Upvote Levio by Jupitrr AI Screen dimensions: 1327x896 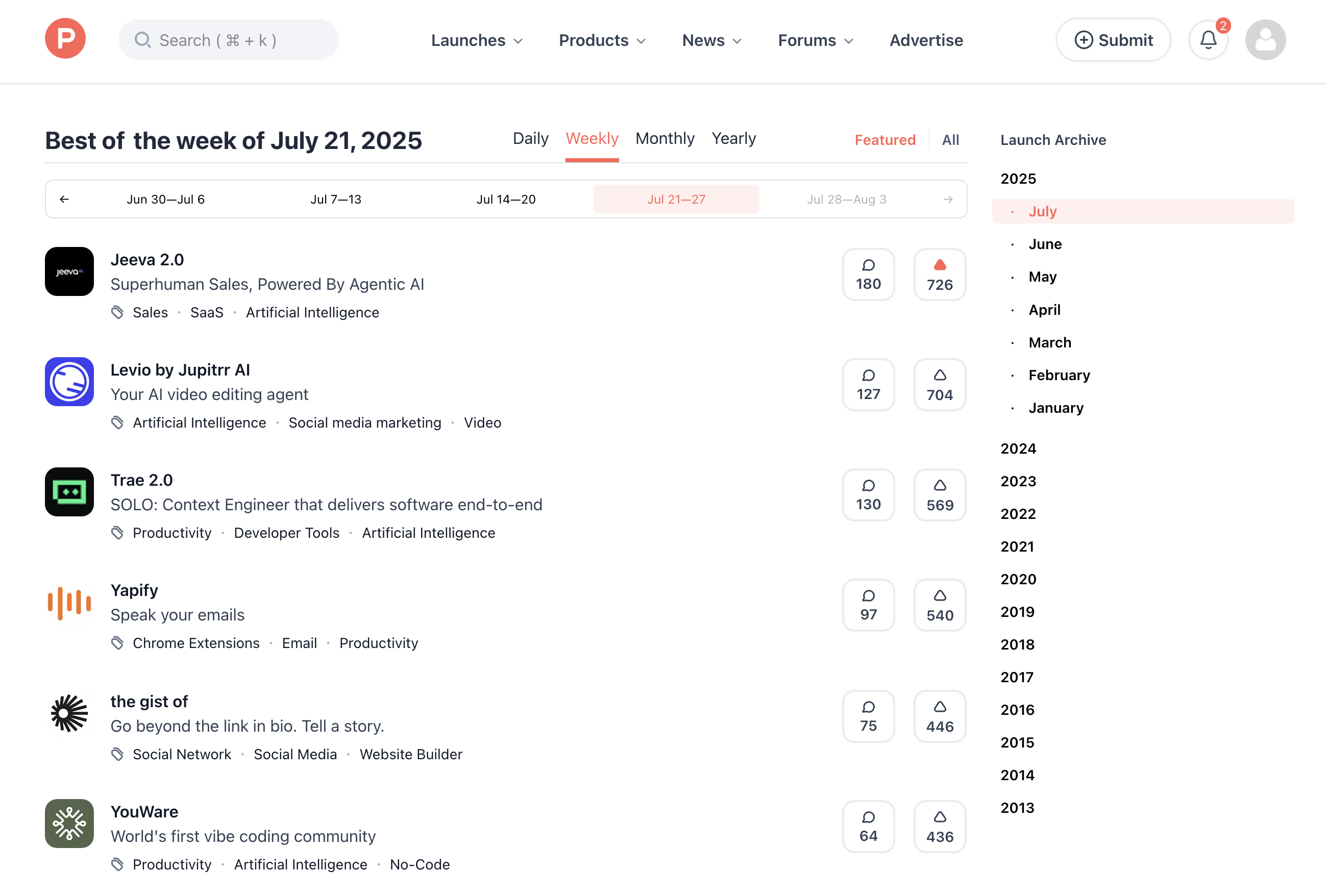940,385
